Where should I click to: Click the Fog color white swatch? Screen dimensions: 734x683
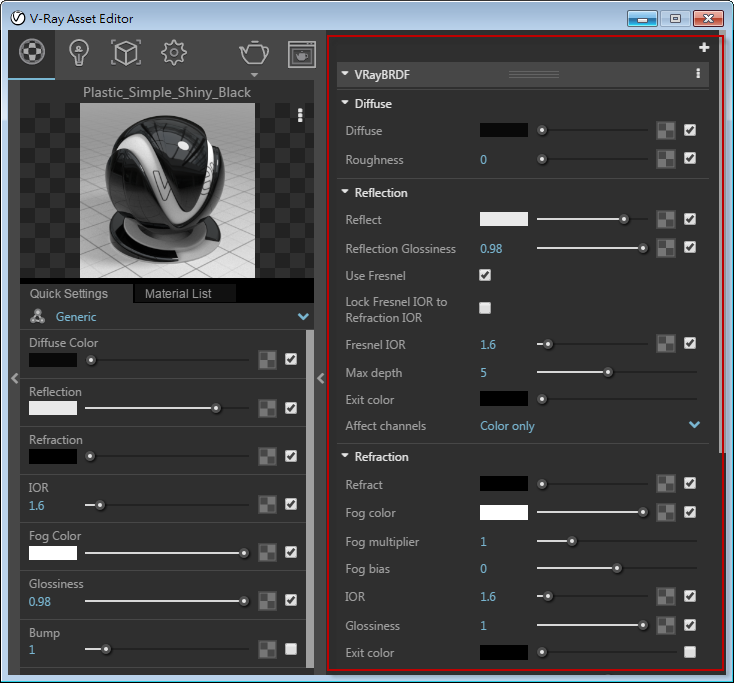[x=503, y=513]
